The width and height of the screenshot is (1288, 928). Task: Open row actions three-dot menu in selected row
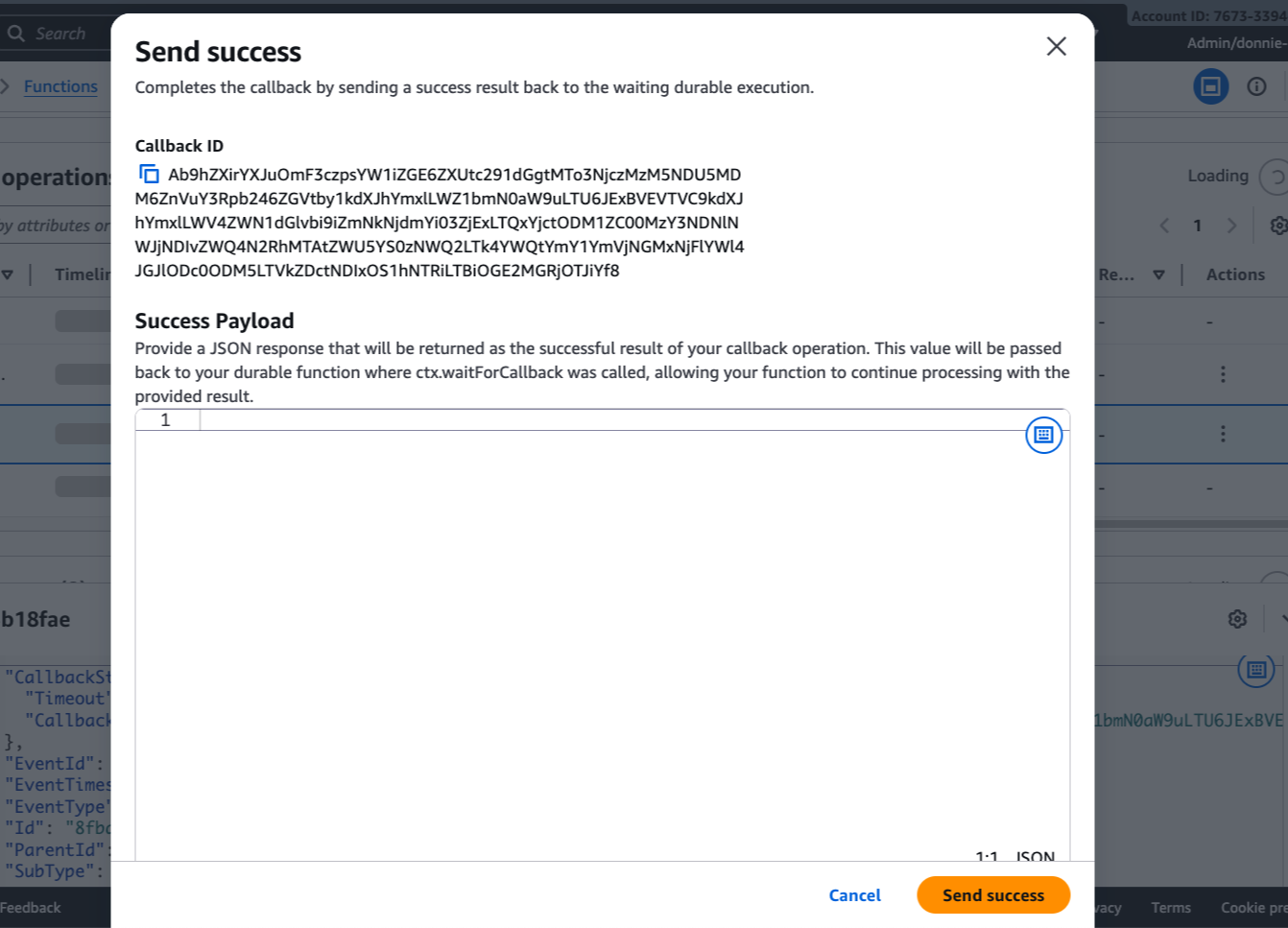click(x=1223, y=434)
